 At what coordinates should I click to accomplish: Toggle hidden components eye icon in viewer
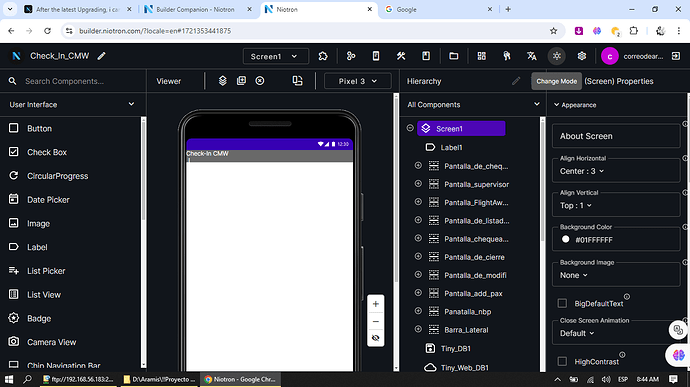(375, 338)
